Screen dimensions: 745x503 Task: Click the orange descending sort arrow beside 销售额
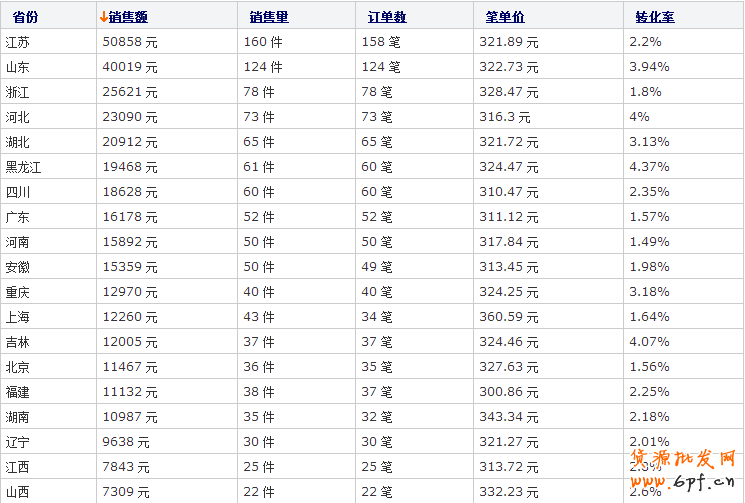tap(104, 17)
